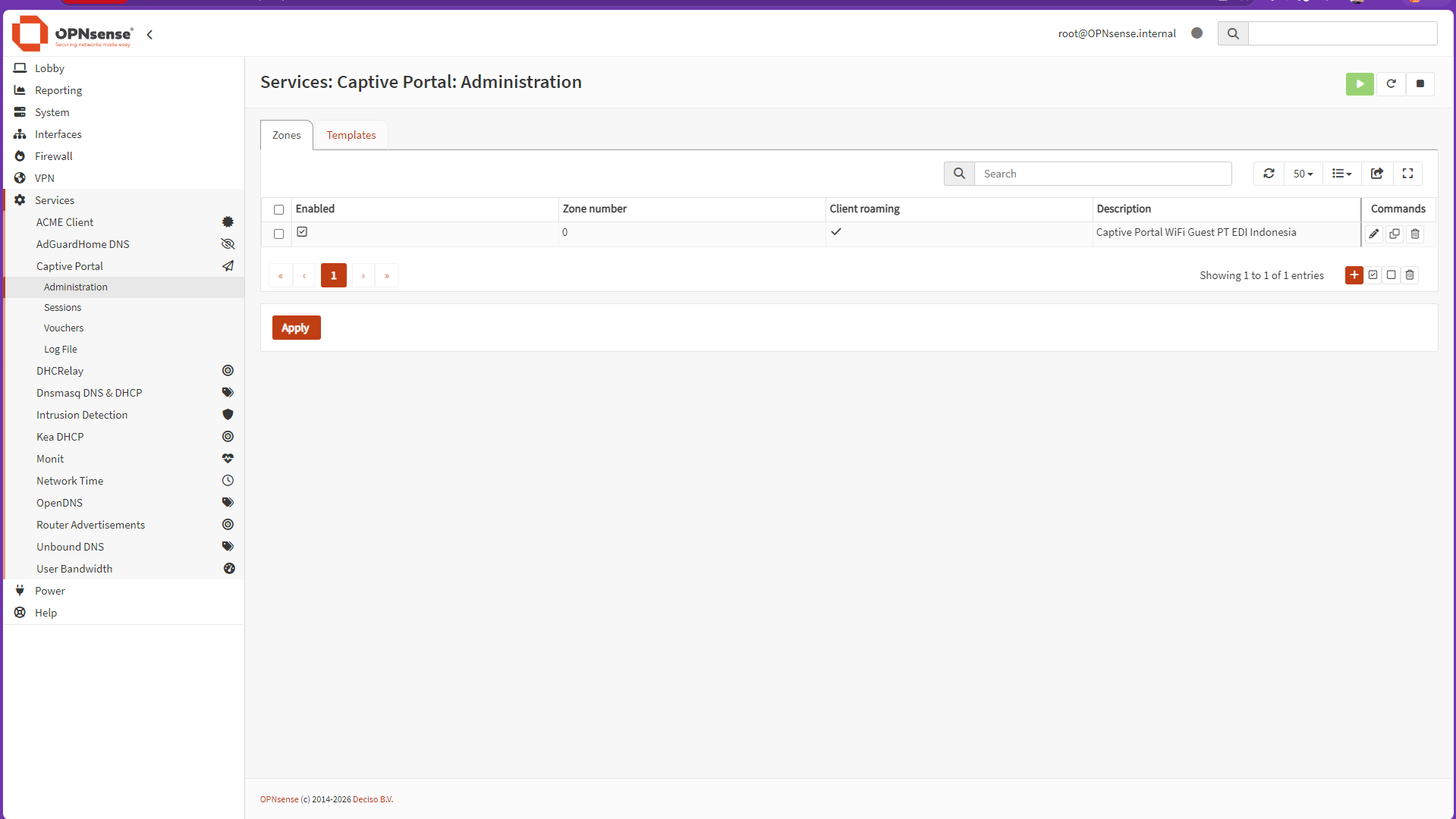Image resolution: width=1456 pixels, height=819 pixels.
Task: Restart the Captive Portal service
Action: tap(1391, 83)
